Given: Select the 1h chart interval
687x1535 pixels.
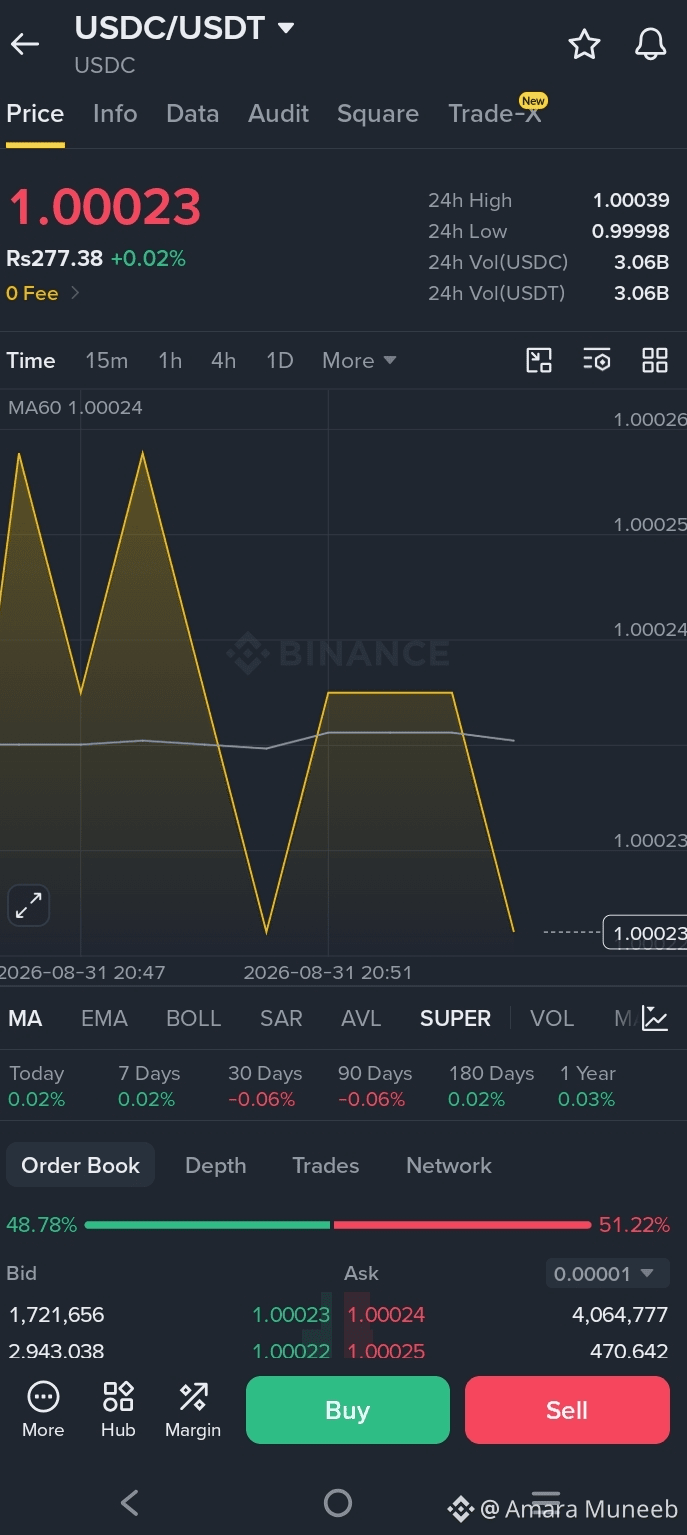Looking at the screenshot, I should click(x=170, y=361).
